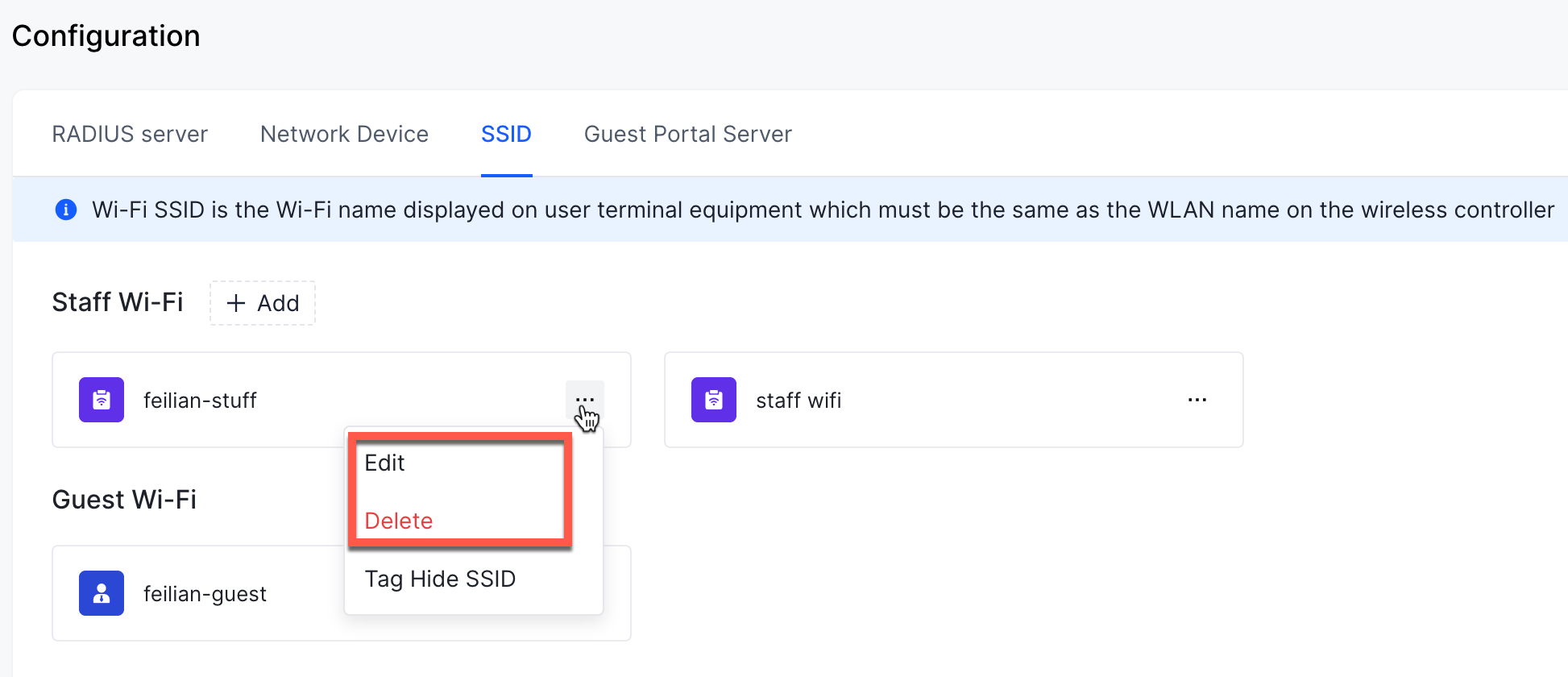
Task: Select the feilian-guest SSID name
Action: pyautogui.click(x=205, y=594)
